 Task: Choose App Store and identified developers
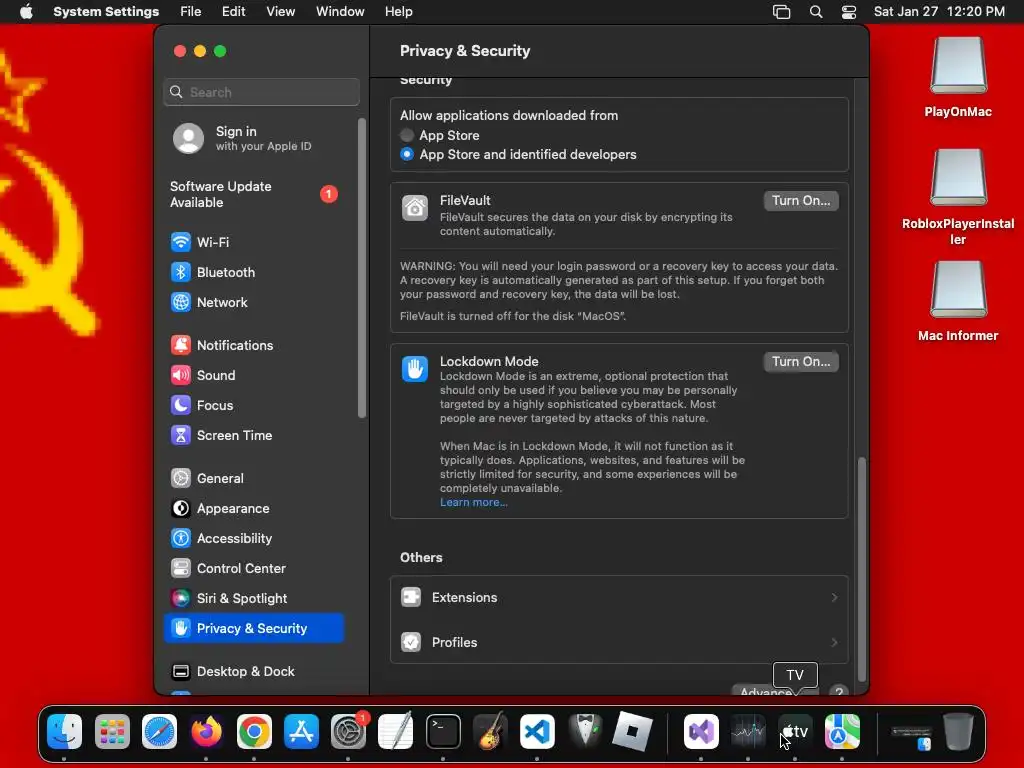pyautogui.click(x=407, y=154)
